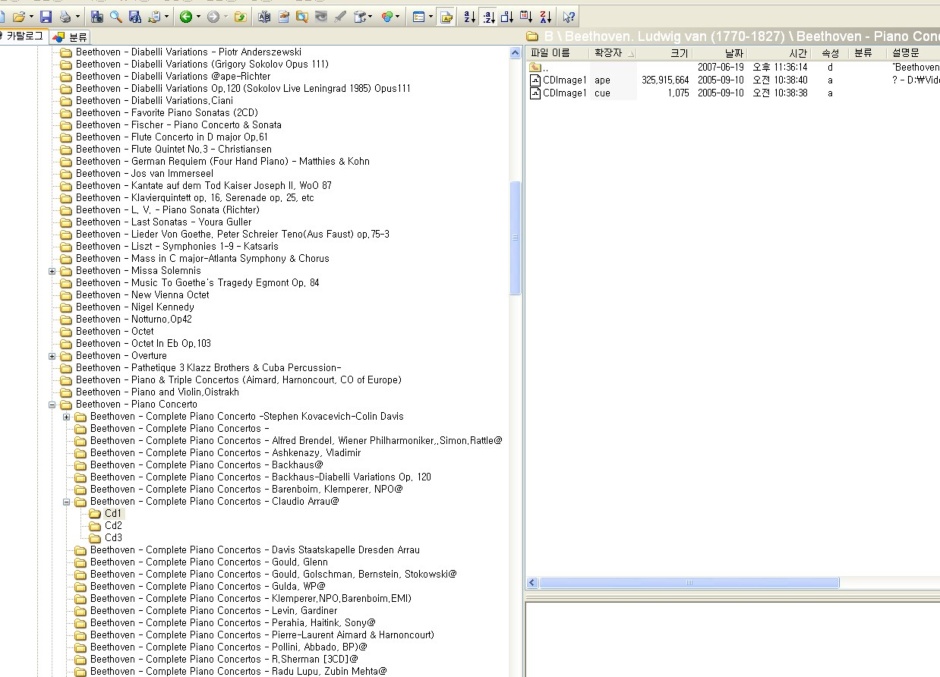This screenshot has height=677, width=940.
Task: Open the parent '..' folder entry
Action: pos(539,68)
